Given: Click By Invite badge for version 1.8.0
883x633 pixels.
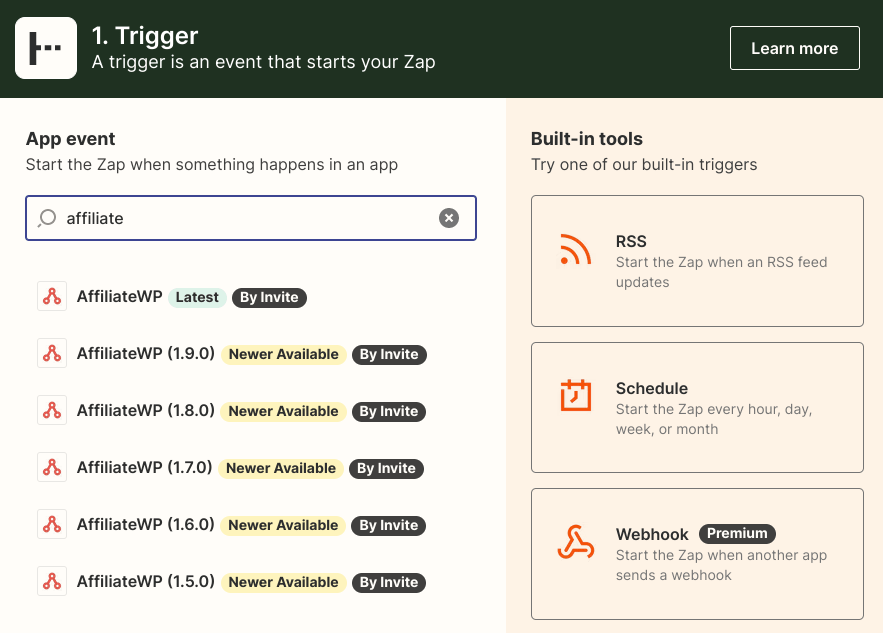Looking at the screenshot, I should point(389,411).
